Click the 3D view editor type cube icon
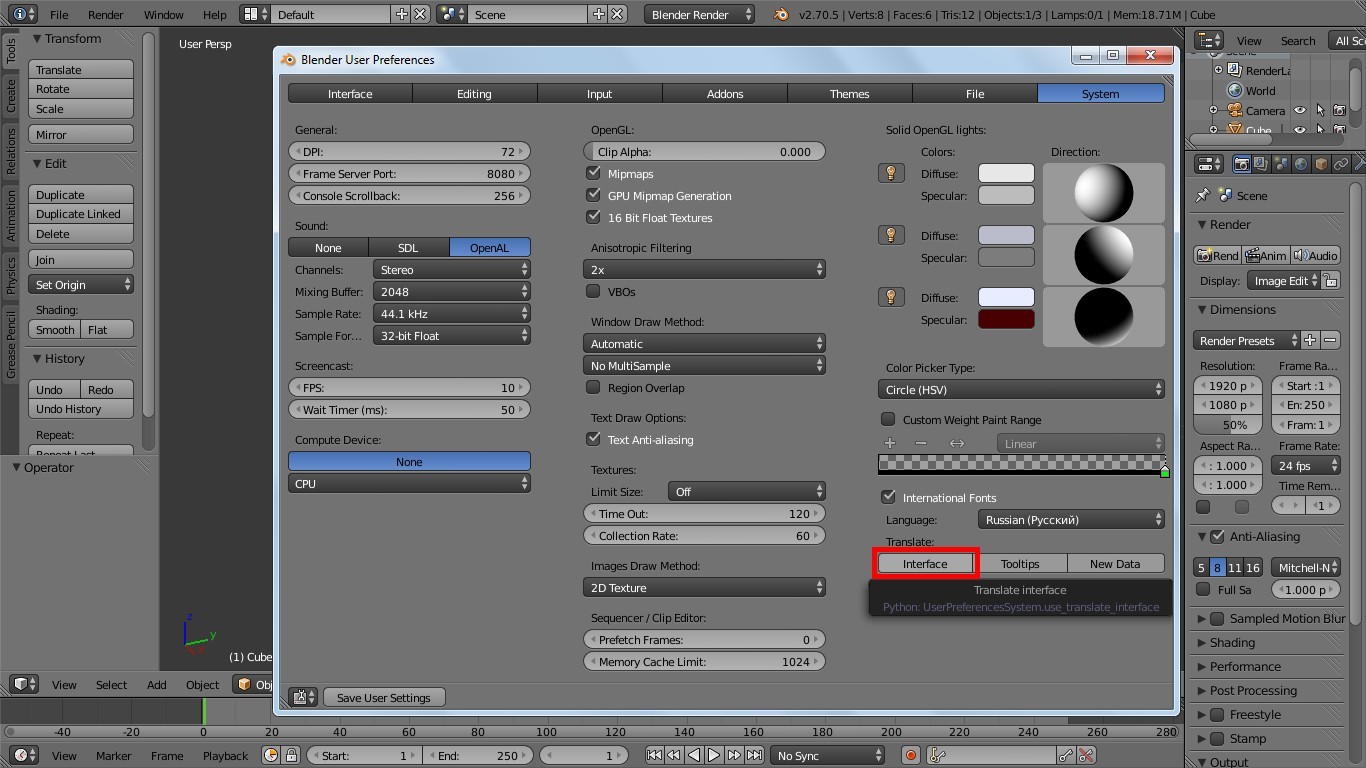This screenshot has width=1366, height=768. click(23, 684)
